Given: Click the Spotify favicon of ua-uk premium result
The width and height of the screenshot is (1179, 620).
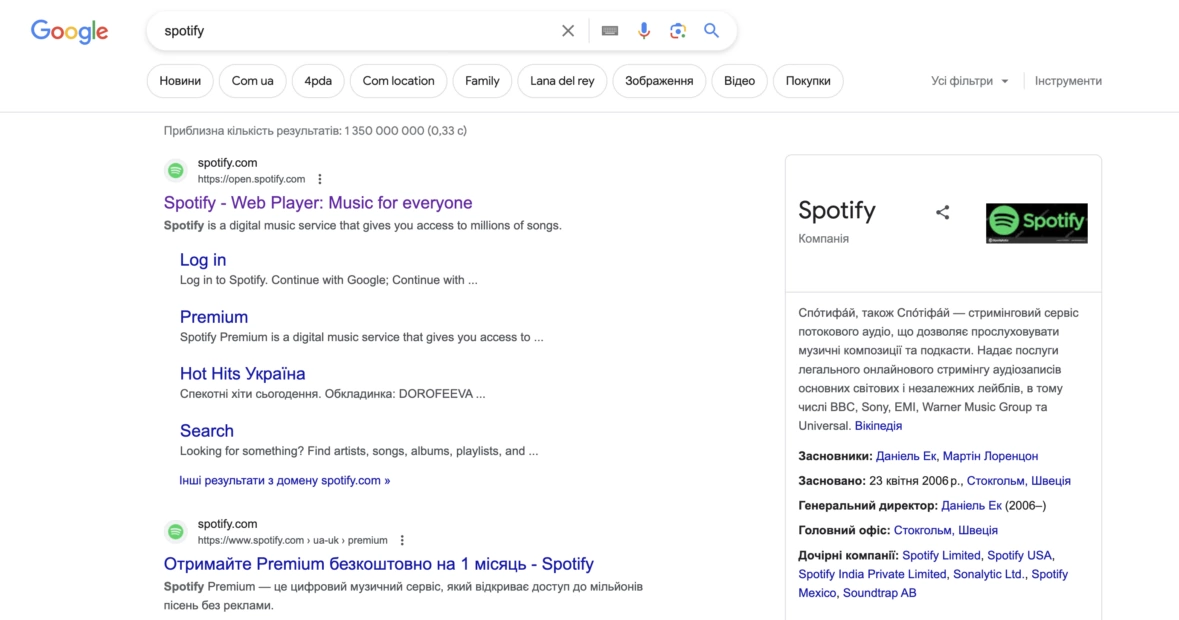Looking at the screenshot, I should [176, 532].
